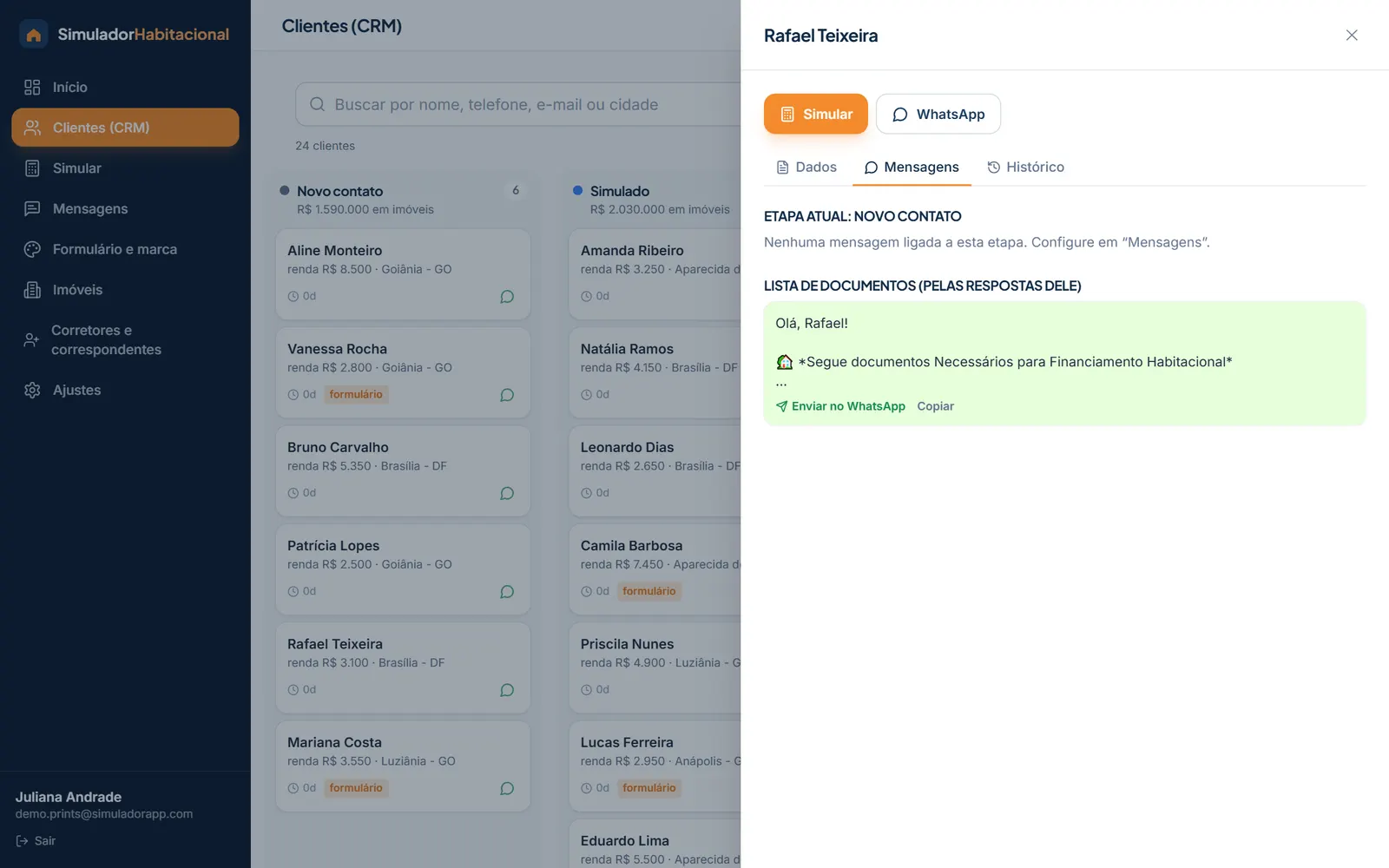This screenshot has width=1389, height=868.
Task: Open Priscila Nunes client card
Action: point(655,667)
